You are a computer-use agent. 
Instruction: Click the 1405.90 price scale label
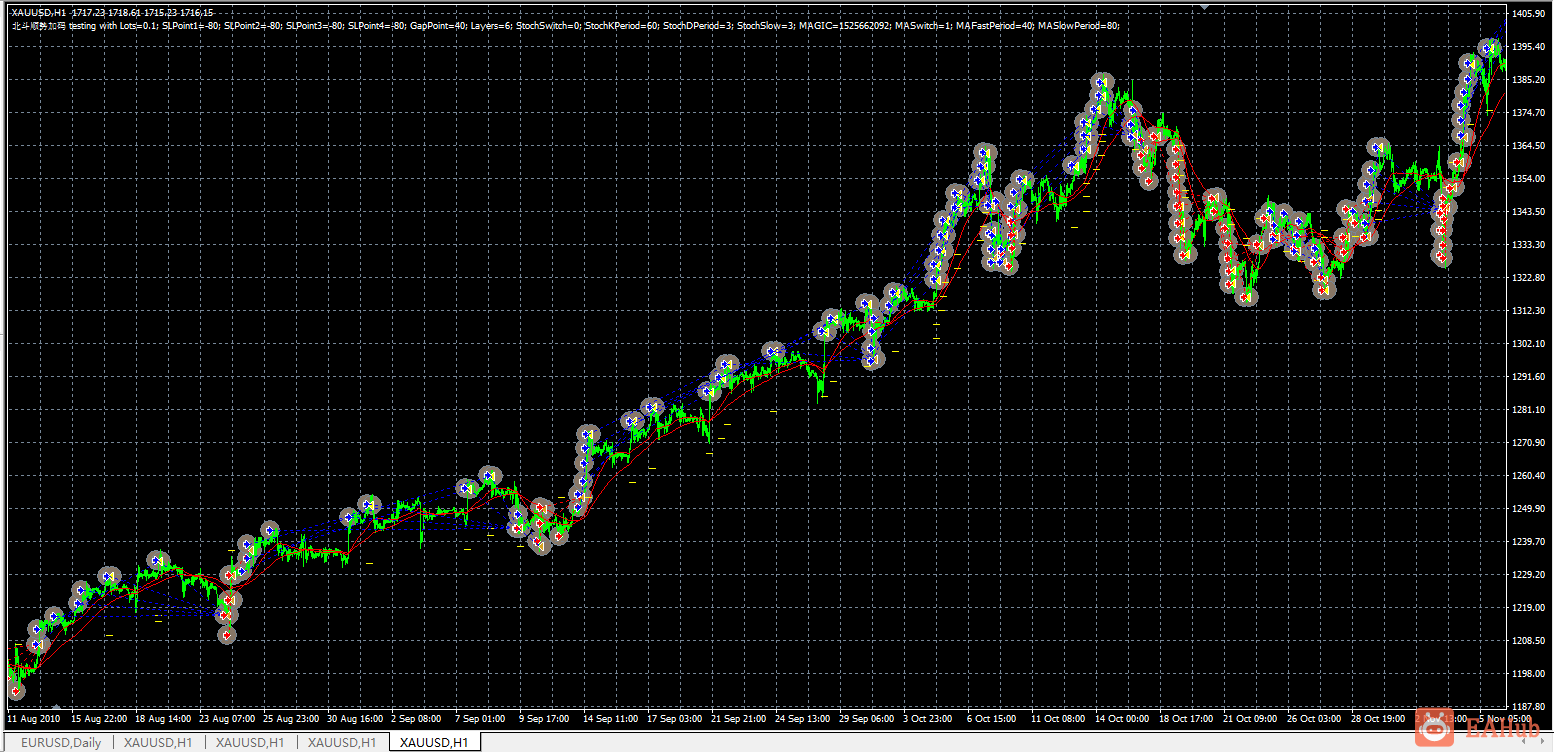click(x=1531, y=14)
